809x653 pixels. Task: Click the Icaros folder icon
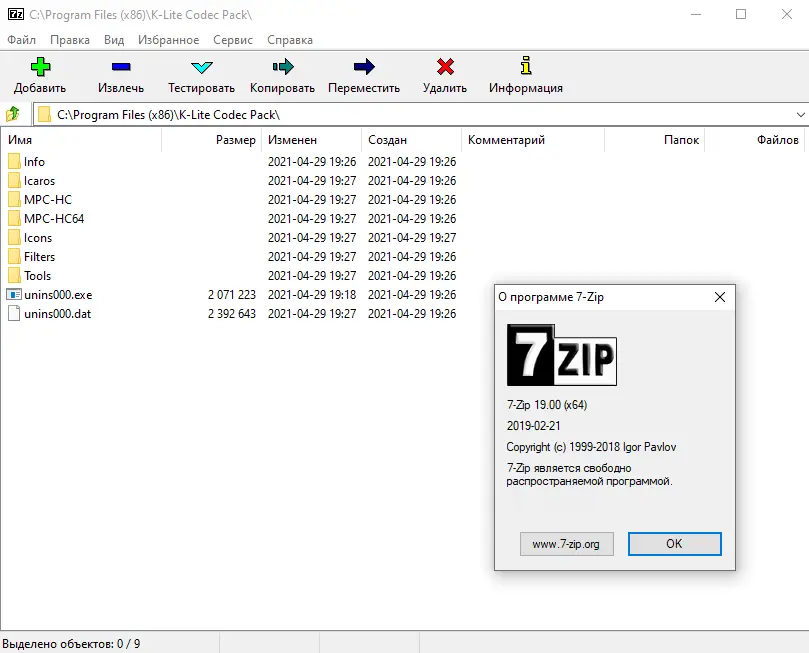14,181
